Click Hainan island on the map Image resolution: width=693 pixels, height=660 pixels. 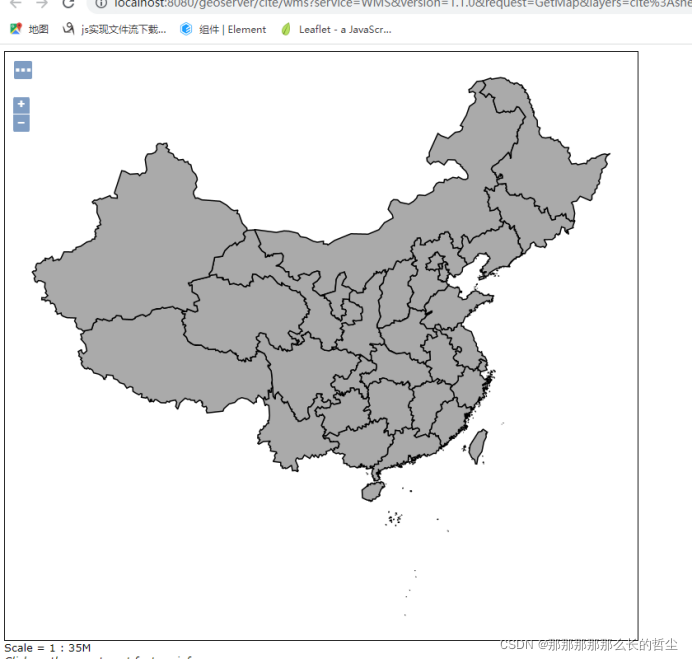pos(372,492)
